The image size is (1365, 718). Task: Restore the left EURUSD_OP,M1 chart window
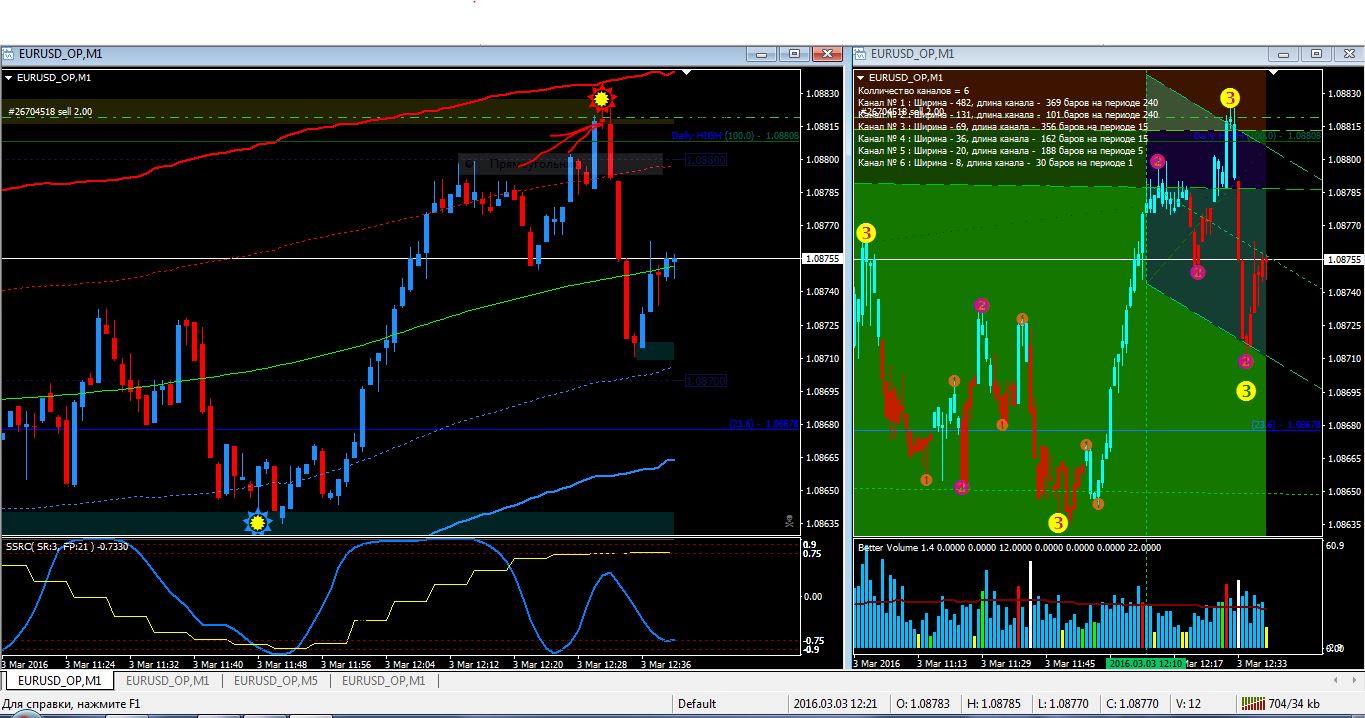[x=796, y=54]
